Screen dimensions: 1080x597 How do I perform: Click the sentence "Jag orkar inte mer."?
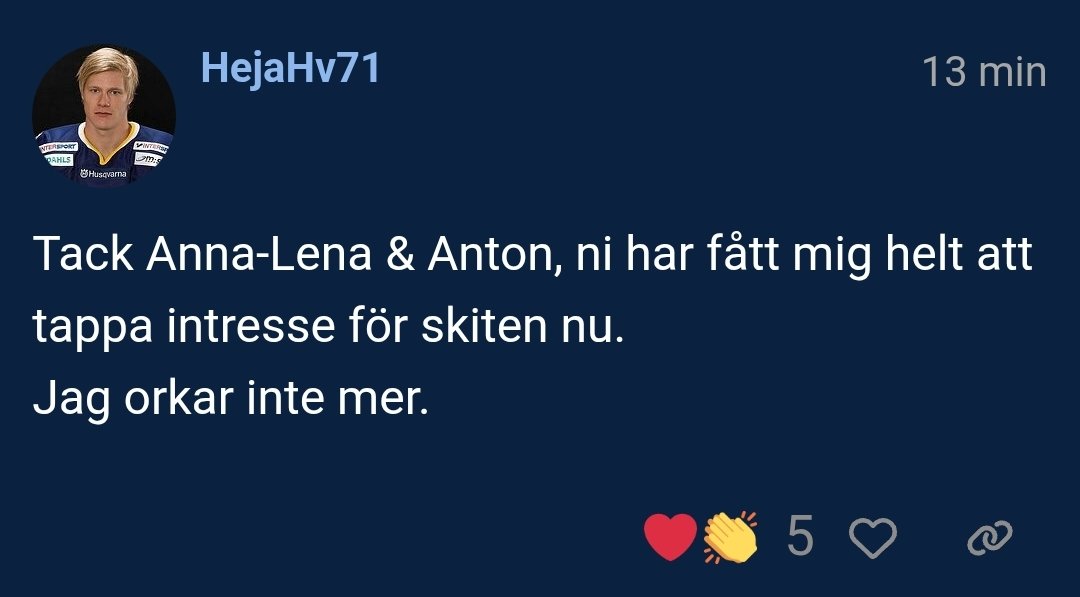[x=231, y=400]
